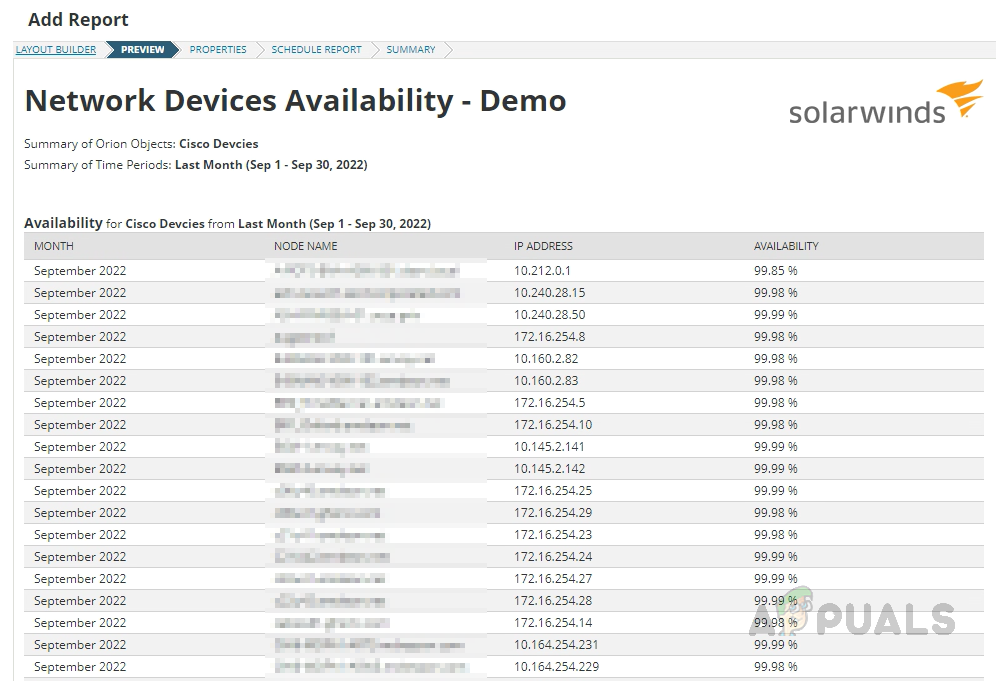This screenshot has height=681, width=996.
Task: Select IP address 10.212.0.1 cell
Action: tap(543, 271)
